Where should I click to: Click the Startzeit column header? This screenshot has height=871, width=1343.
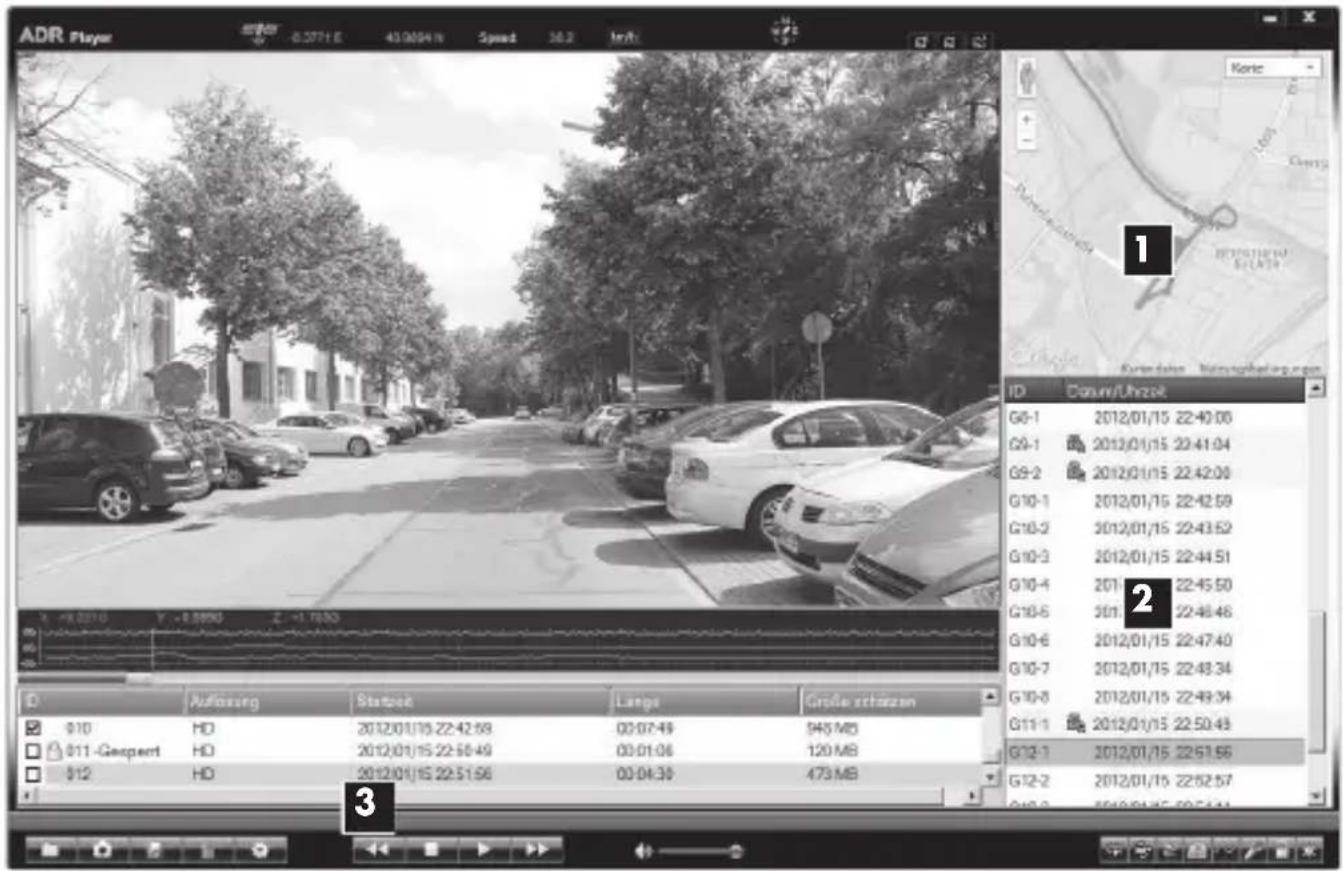(x=479, y=701)
